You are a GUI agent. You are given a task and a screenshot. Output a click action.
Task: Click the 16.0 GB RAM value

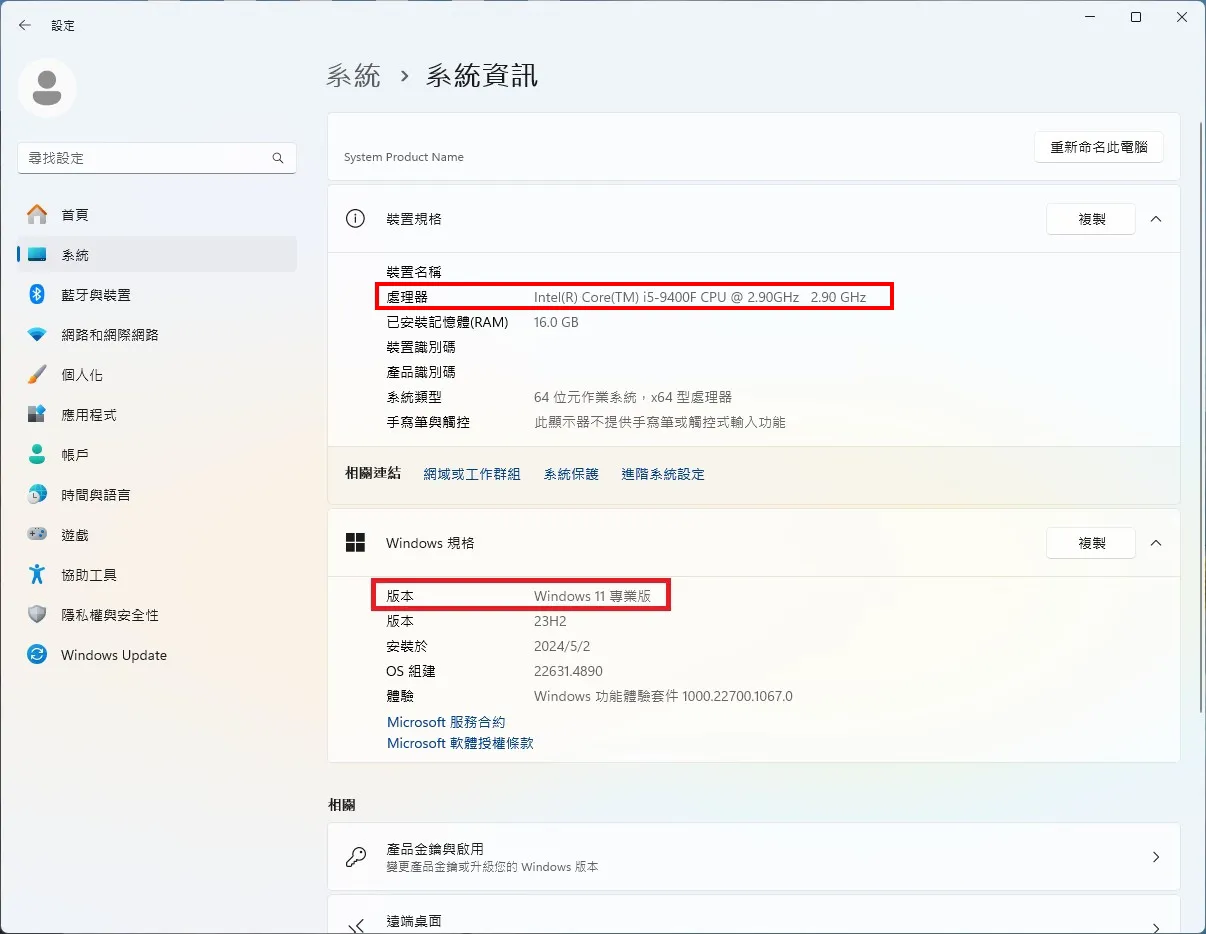click(x=556, y=322)
